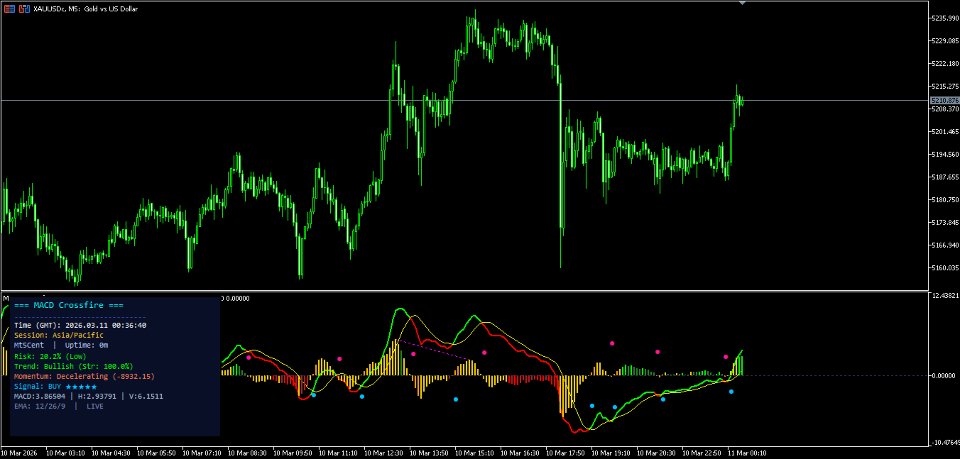Click the 5235.990 price scale label
The image size is (960, 459).
click(x=943, y=18)
